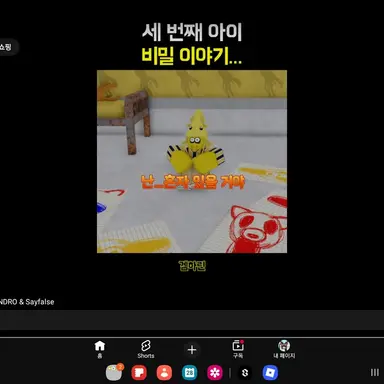Image resolution: width=384 pixels, height=384 pixels.
Task: Go to the YouTube Home tab
Action: (100, 349)
